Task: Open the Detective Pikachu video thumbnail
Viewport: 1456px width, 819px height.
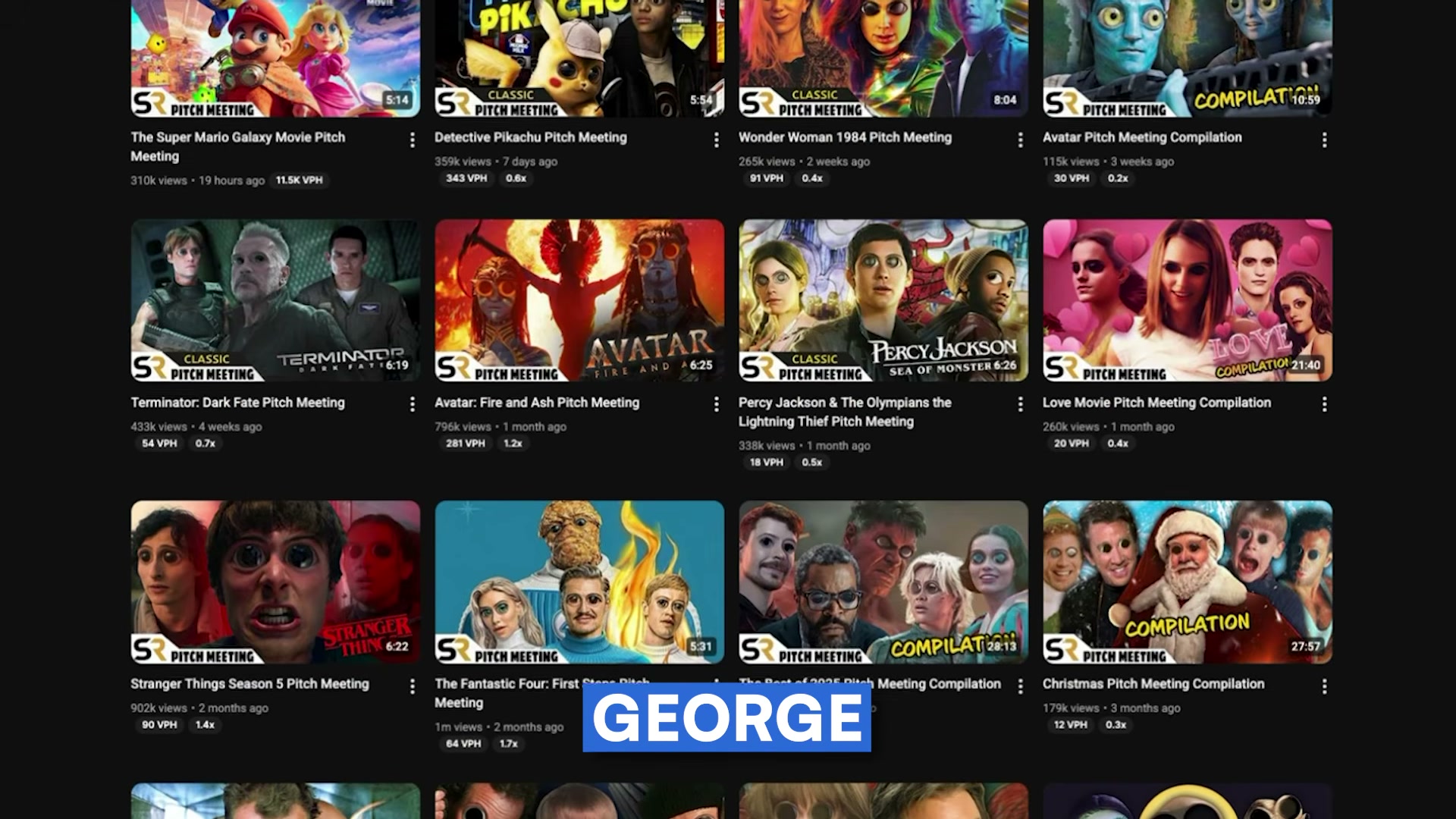Action: (x=579, y=58)
